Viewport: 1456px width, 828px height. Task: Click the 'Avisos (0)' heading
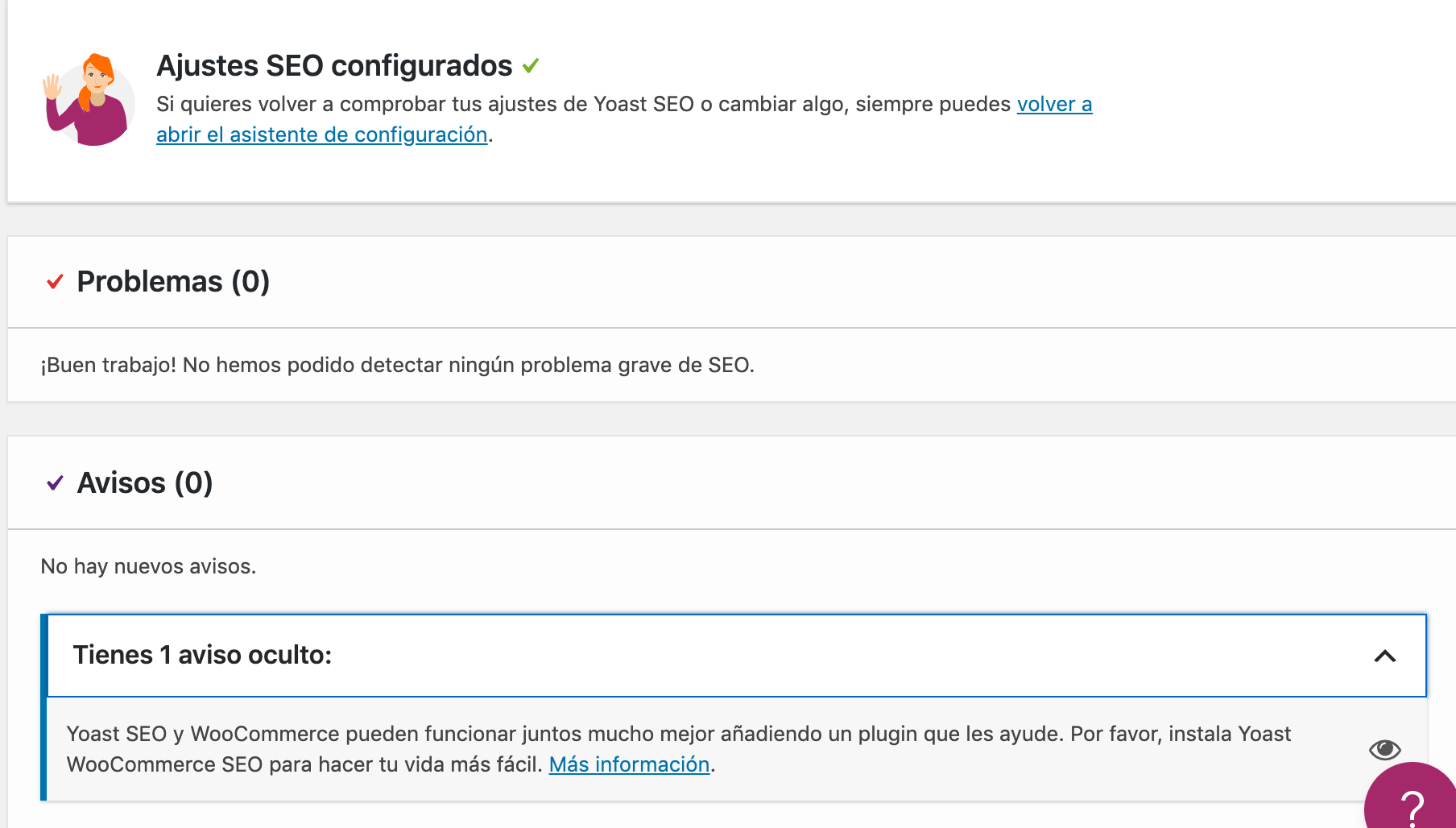145,483
